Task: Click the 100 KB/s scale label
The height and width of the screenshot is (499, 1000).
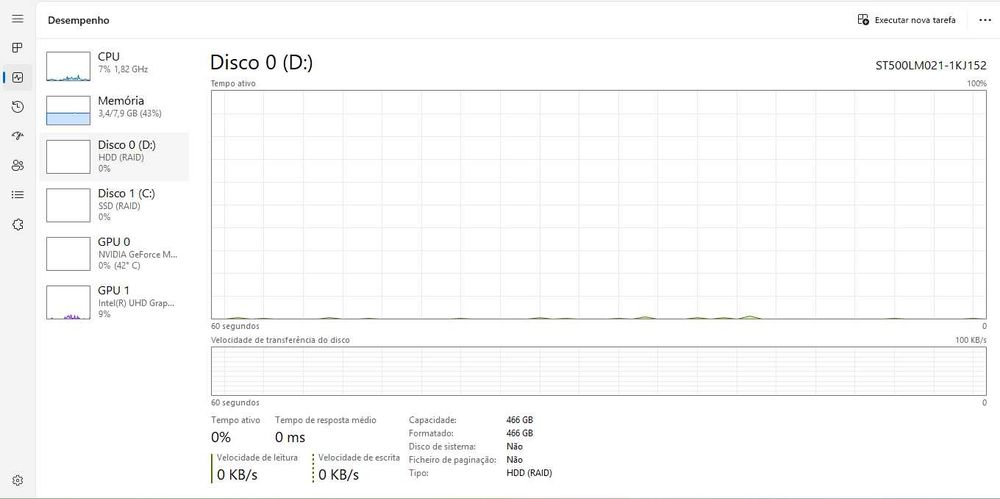Action: click(971, 340)
